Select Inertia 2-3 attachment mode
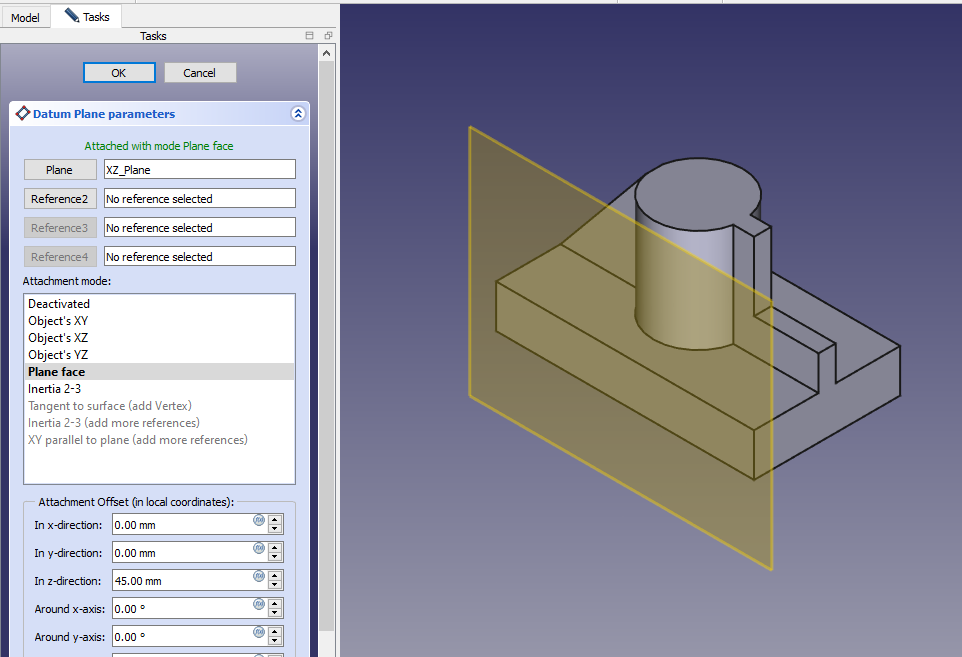The image size is (962, 657). (56, 389)
